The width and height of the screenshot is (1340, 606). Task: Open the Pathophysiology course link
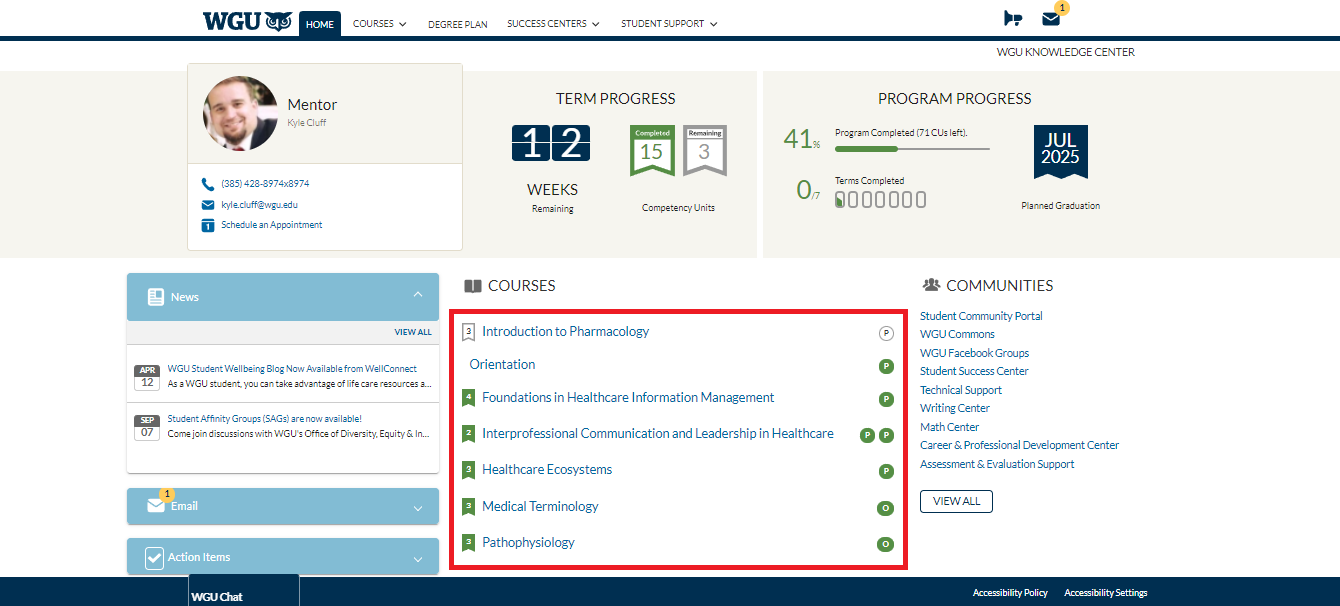(528, 543)
